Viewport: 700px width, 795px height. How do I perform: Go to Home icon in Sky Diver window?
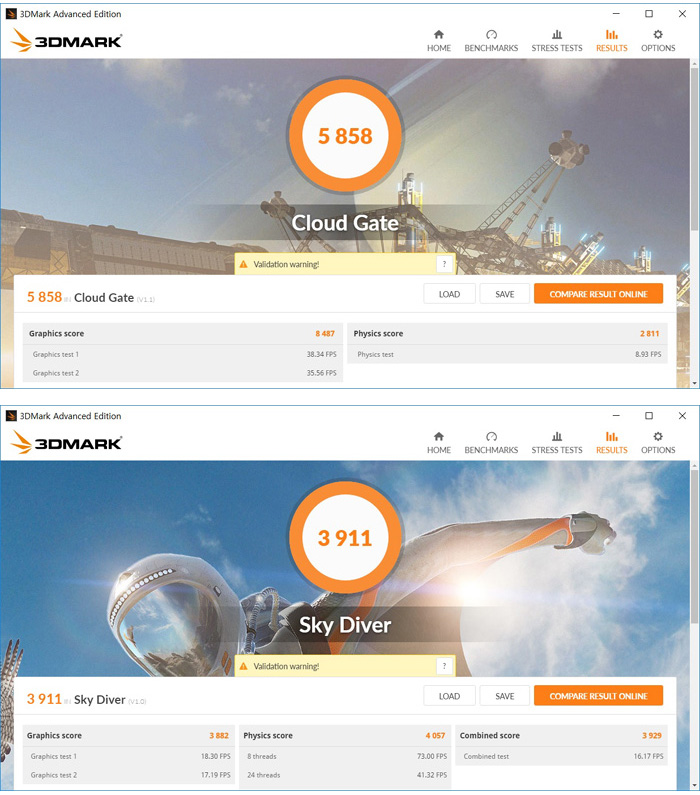pyautogui.click(x=438, y=437)
